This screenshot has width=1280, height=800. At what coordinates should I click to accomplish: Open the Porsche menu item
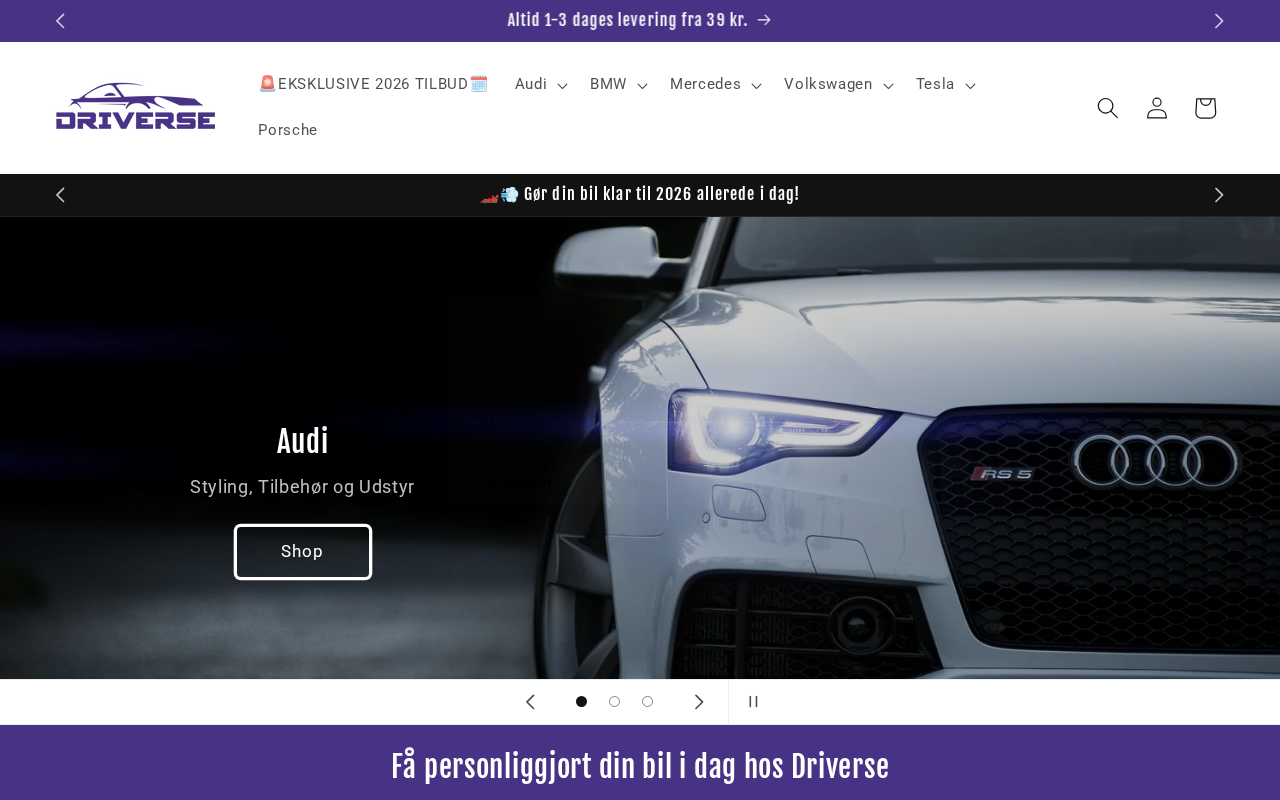pyautogui.click(x=288, y=131)
